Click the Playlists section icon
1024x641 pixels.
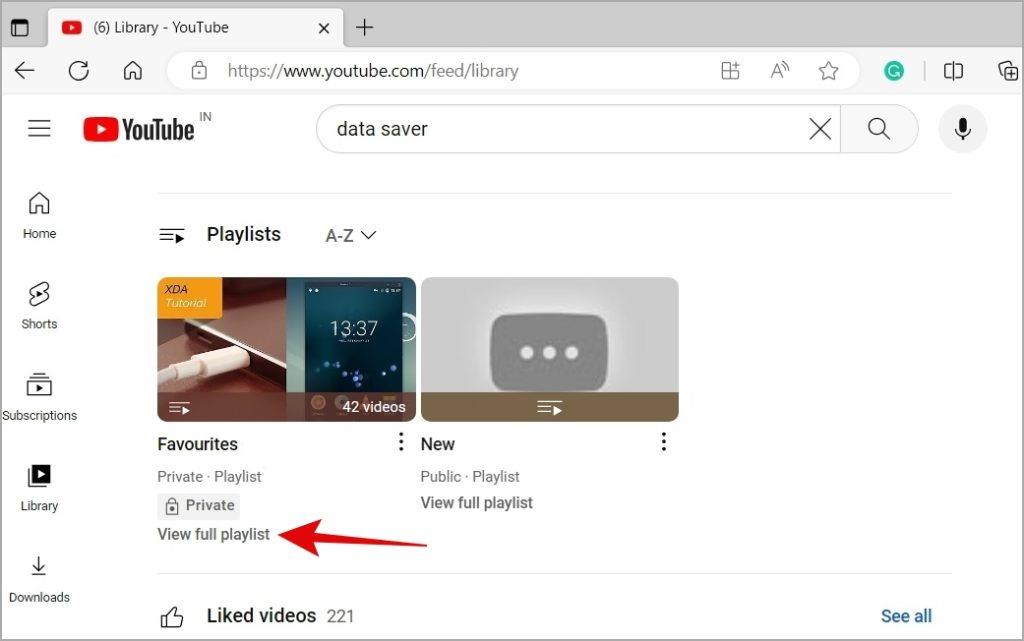(172, 235)
